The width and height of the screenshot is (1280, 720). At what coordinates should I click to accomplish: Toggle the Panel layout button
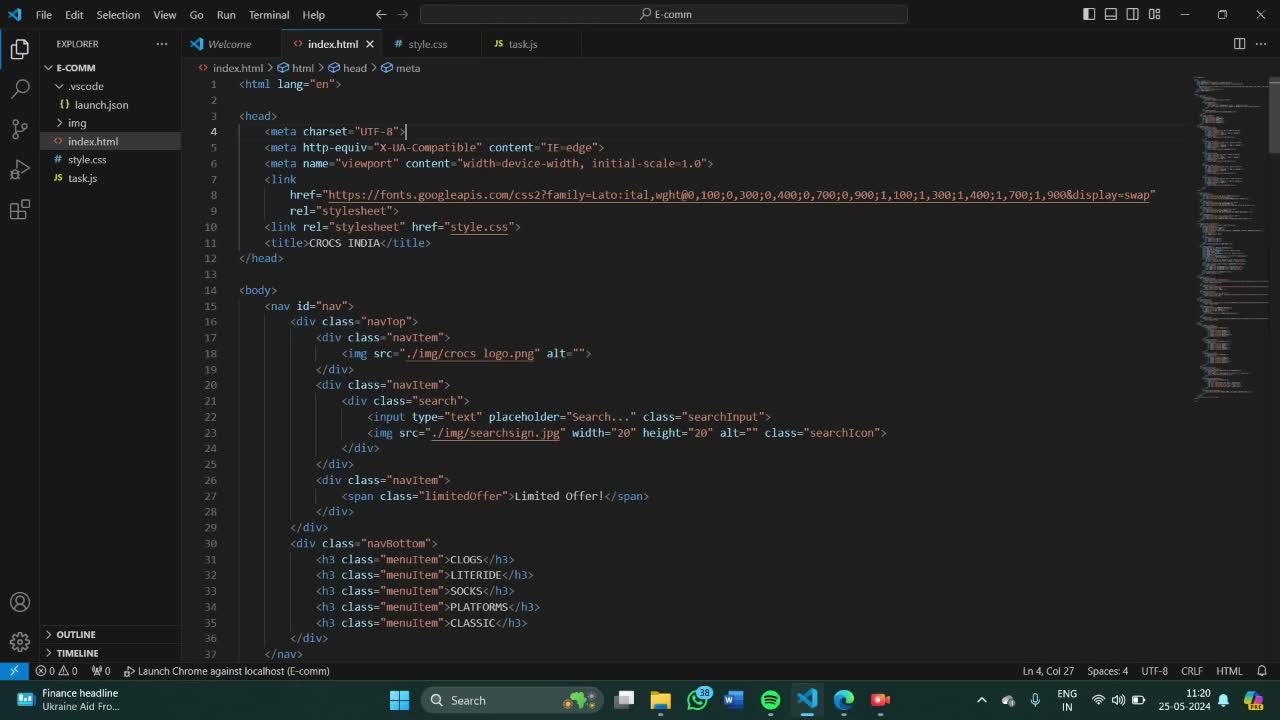(x=1111, y=15)
